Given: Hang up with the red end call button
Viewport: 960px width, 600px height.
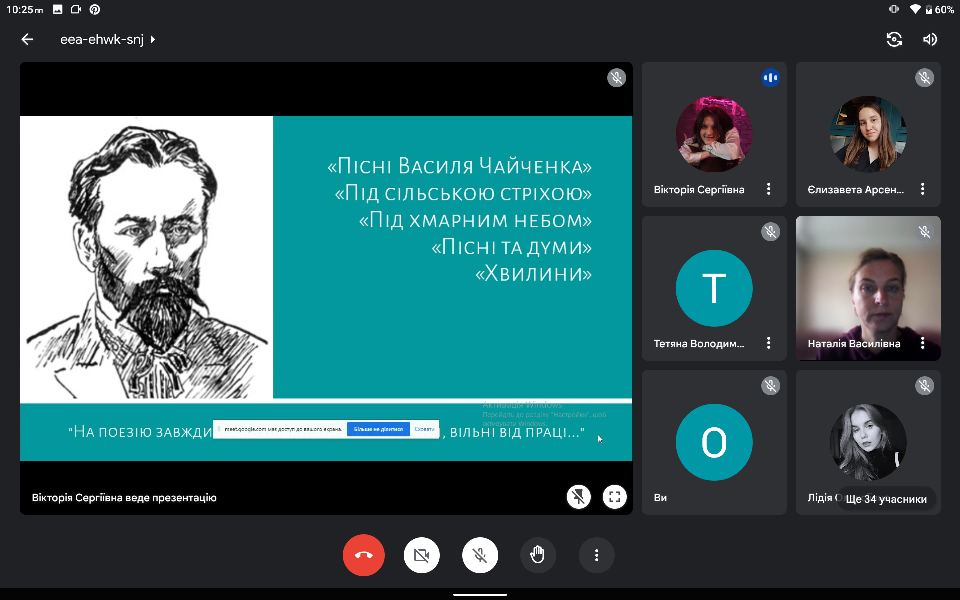Looking at the screenshot, I should 363,555.
